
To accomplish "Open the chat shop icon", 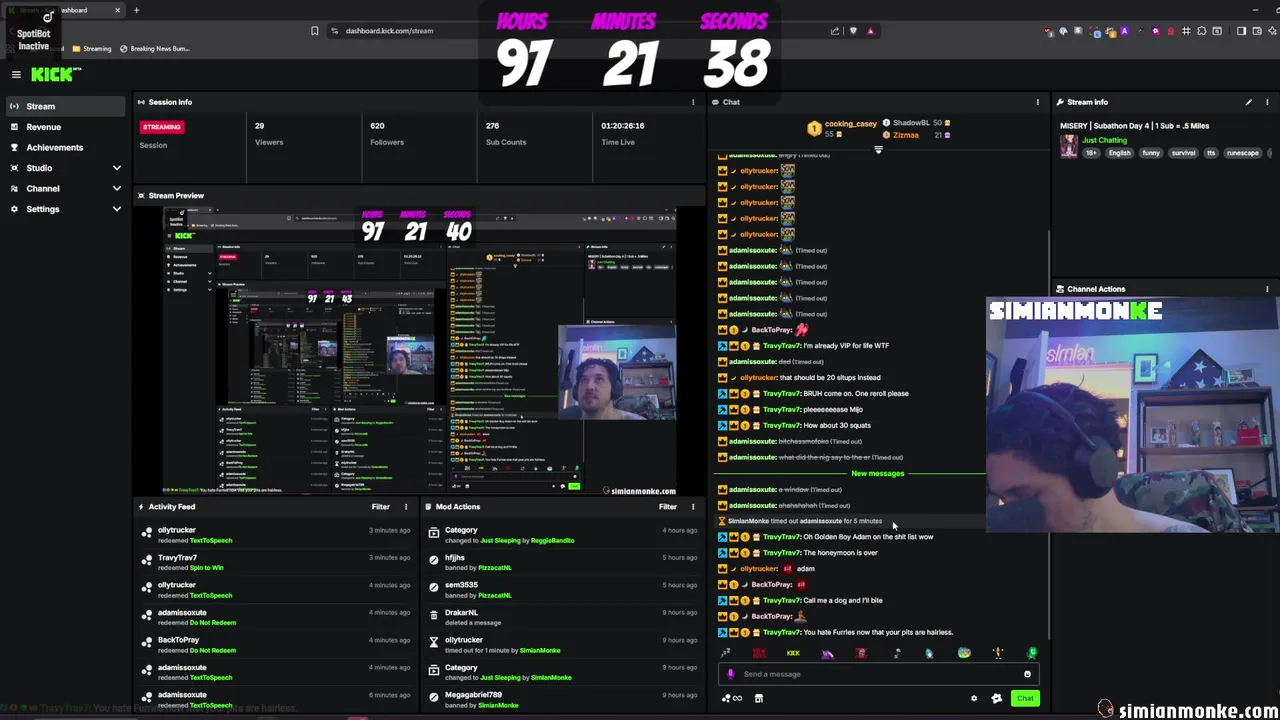I will click(x=759, y=698).
